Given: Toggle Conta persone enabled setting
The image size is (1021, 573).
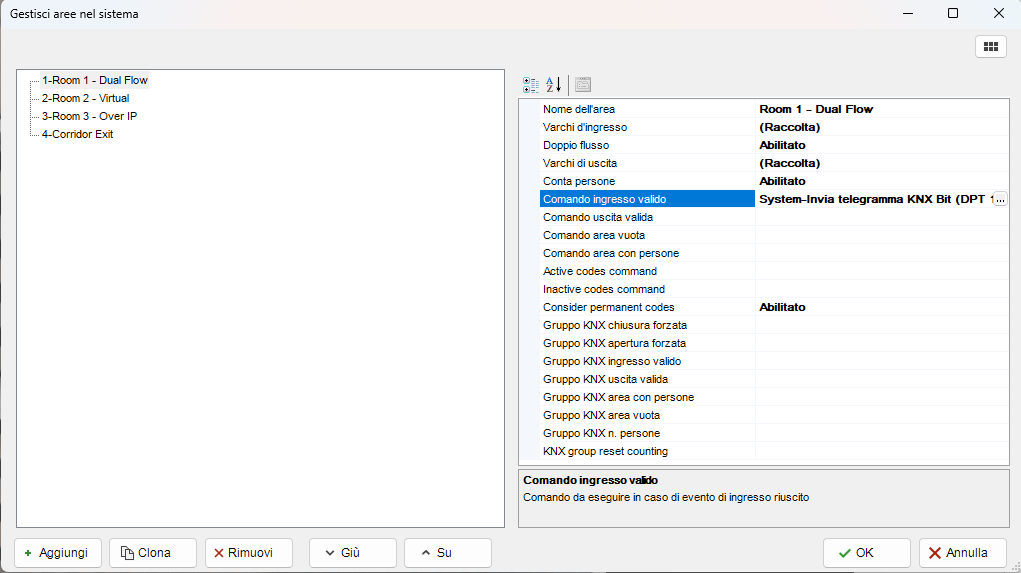Looking at the screenshot, I should tap(880, 181).
